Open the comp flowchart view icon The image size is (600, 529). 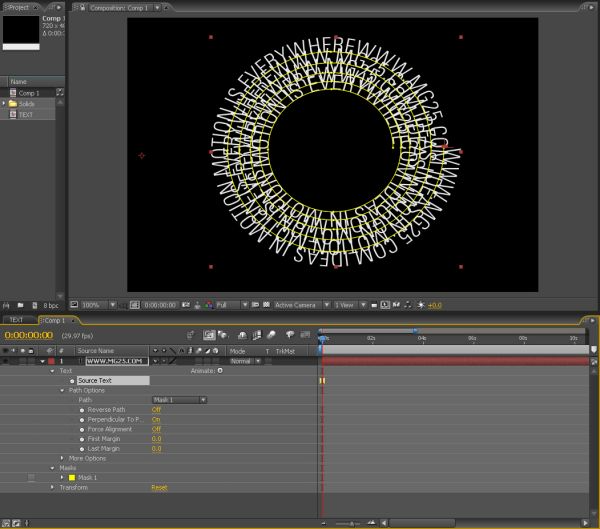(408, 305)
